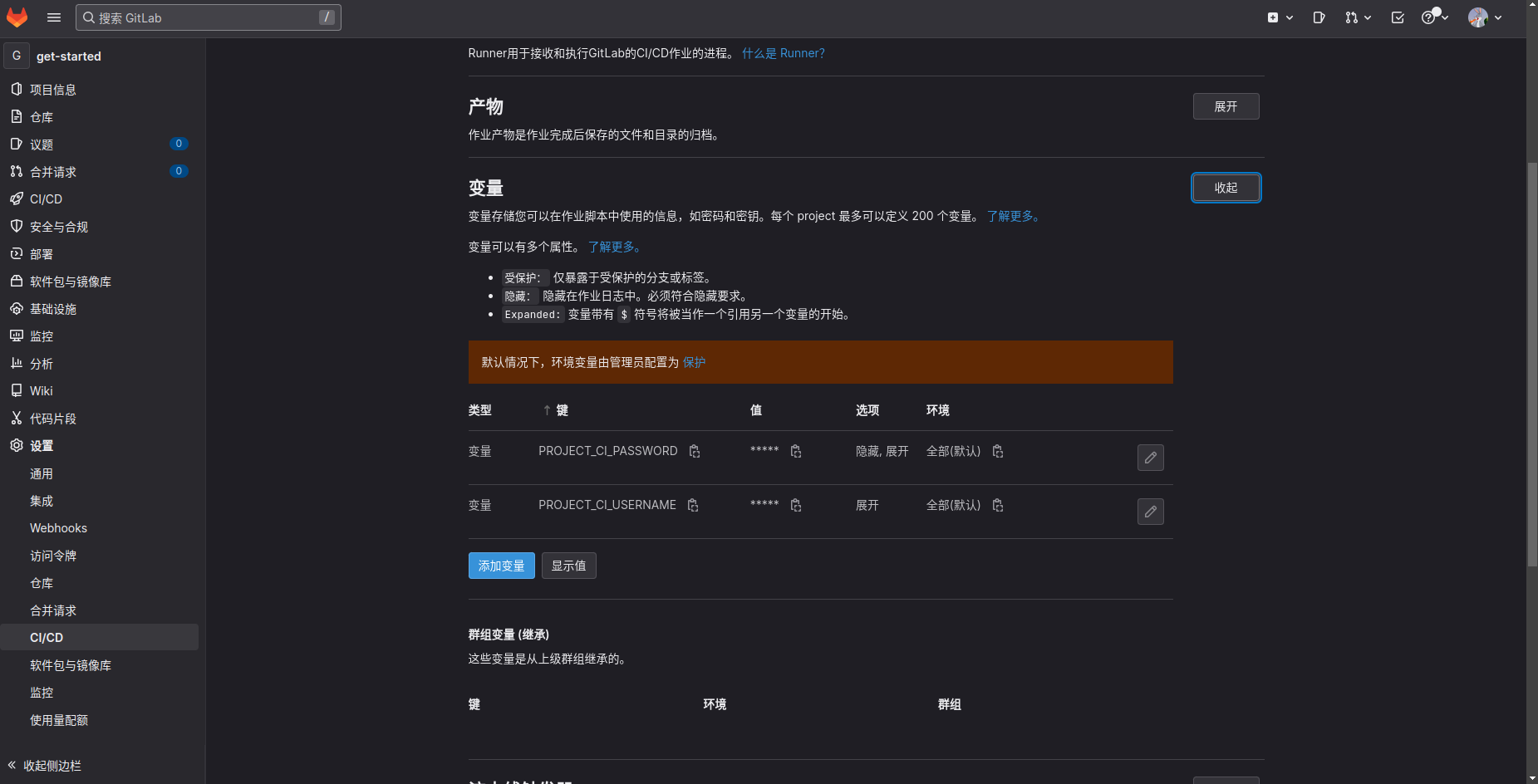Collapse the 变量 section with 收起
The height and width of the screenshot is (784, 1538).
point(1226,188)
